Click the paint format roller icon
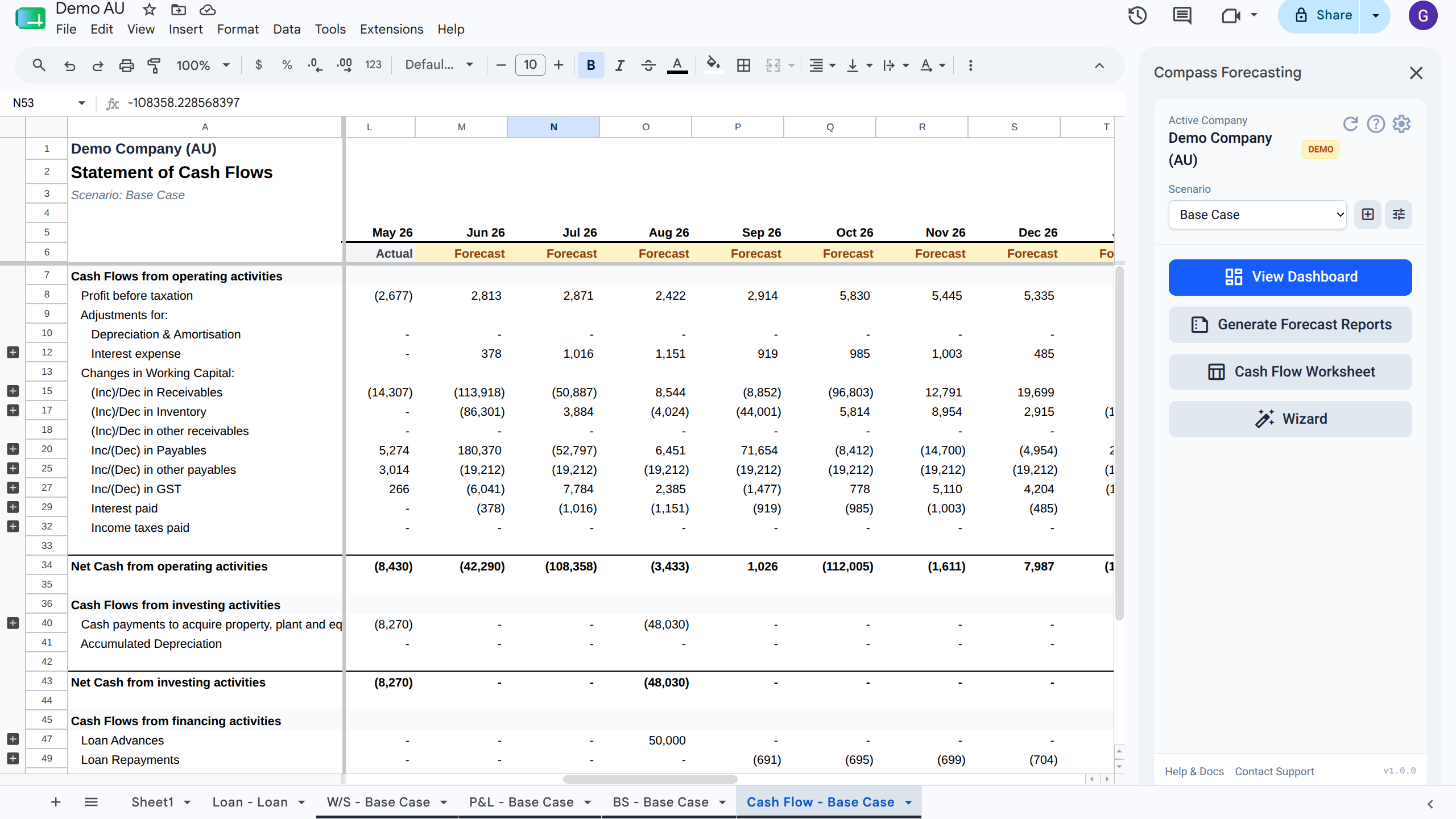The height and width of the screenshot is (819, 1456). 154,65
